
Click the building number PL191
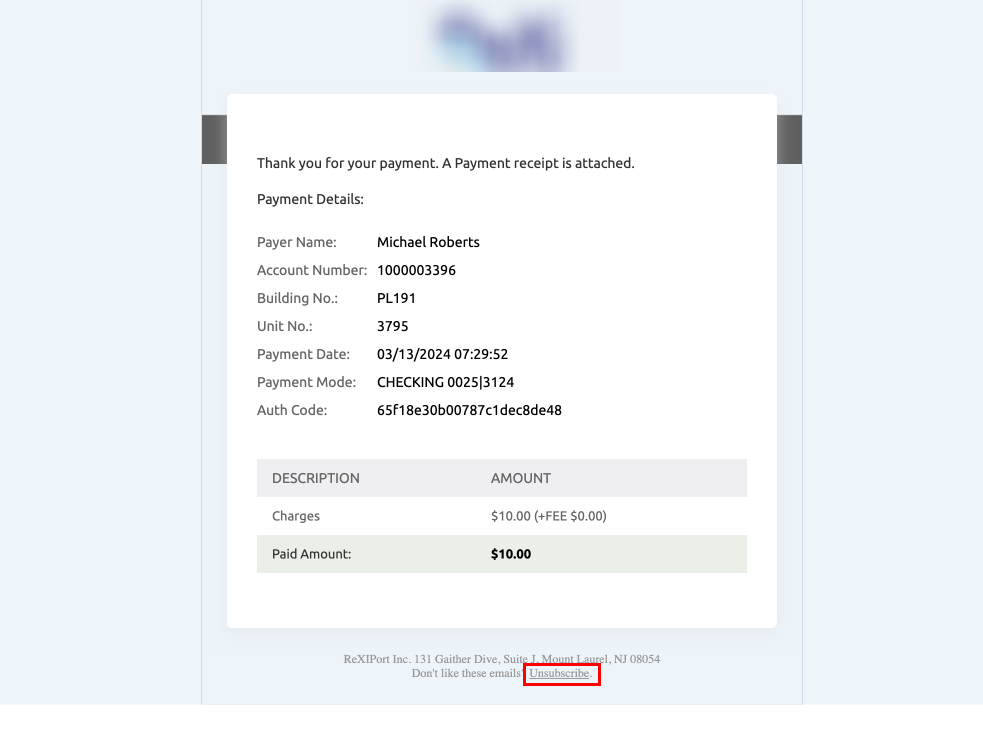click(x=396, y=298)
